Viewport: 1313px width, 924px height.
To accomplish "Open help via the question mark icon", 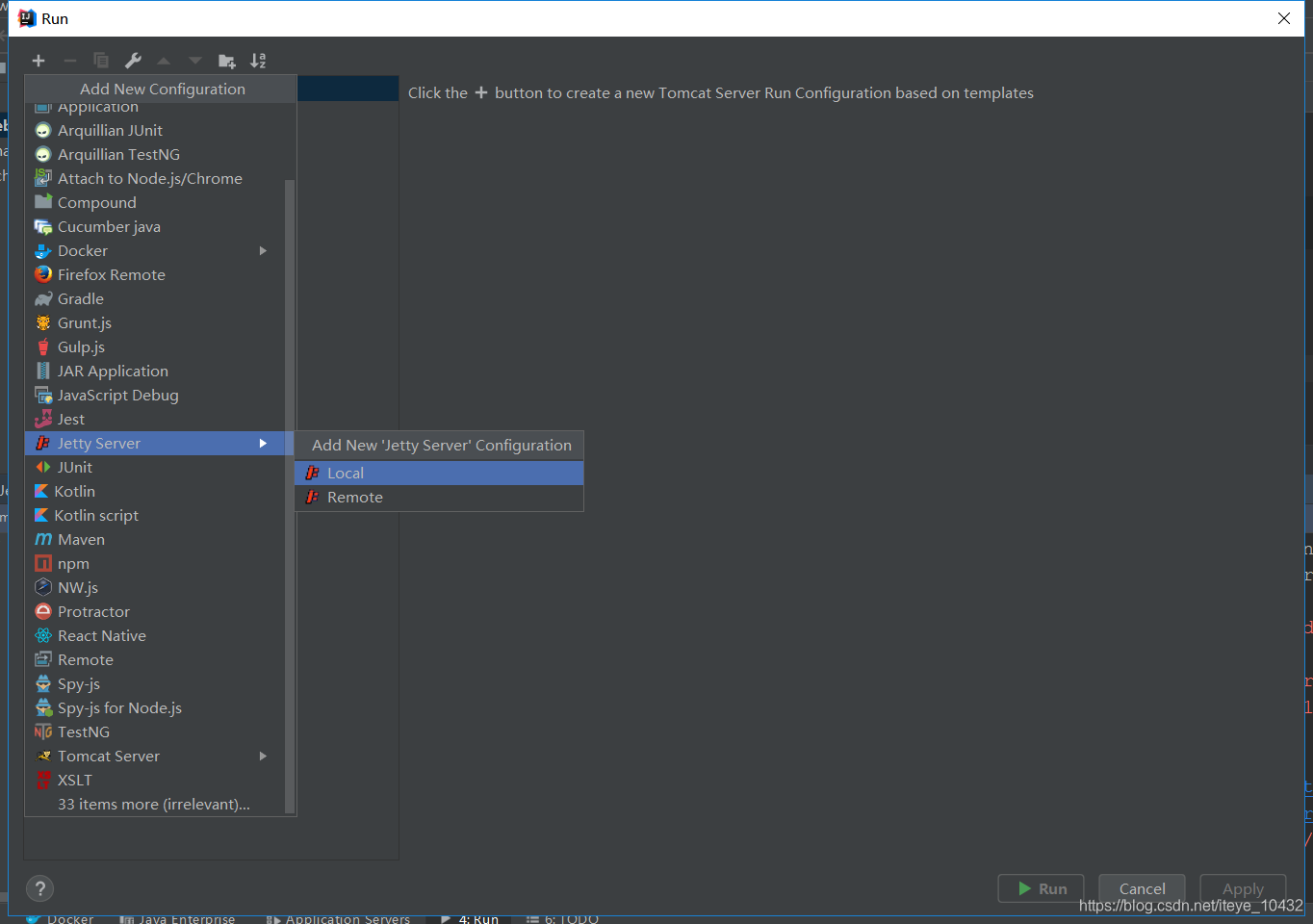I will pyautogui.click(x=39, y=888).
